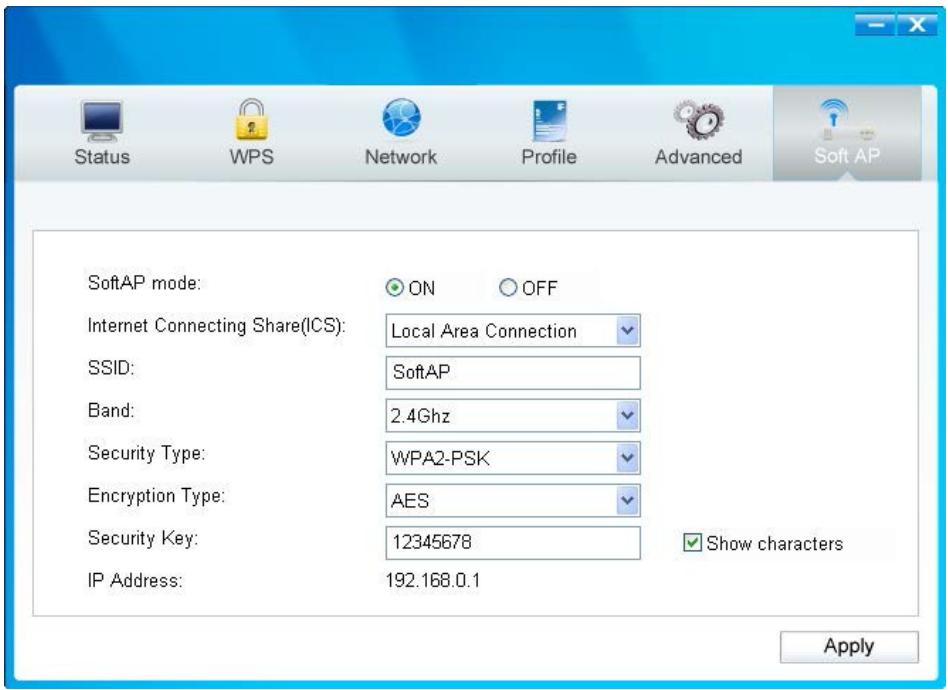Apply the SoftAP settings
This screenshot has height=690, width=948.
point(849,646)
